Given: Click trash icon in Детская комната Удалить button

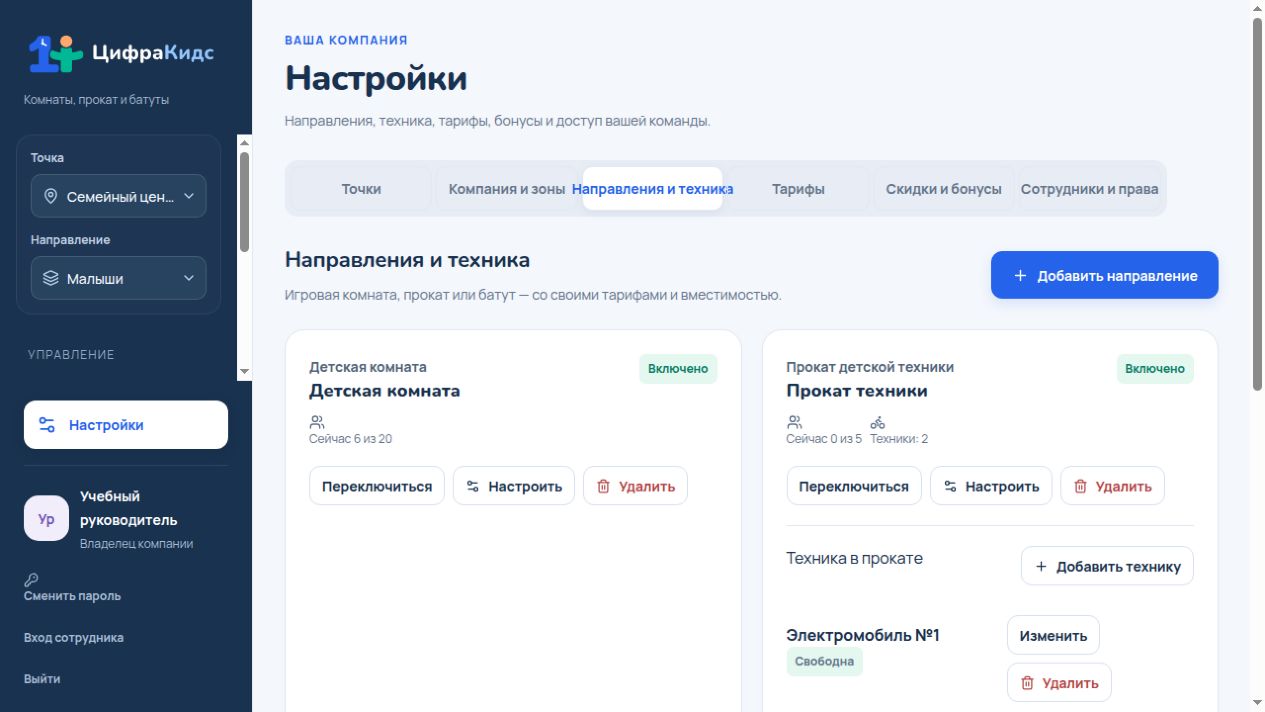Looking at the screenshot, I should pyautogui.click(x=603, y=486).
